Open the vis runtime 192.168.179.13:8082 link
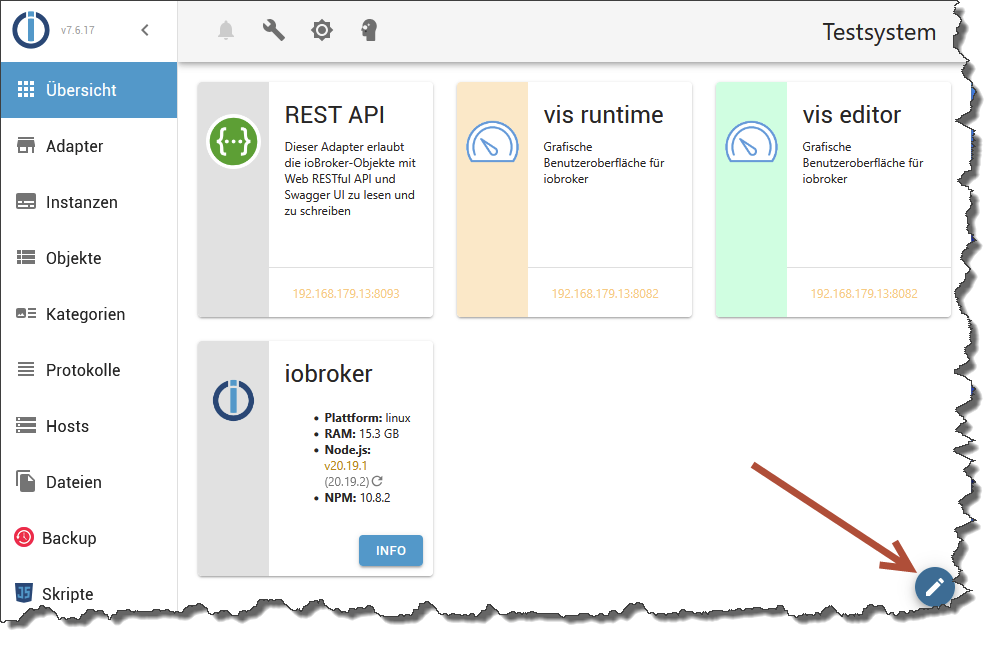998x646 pixels. (x=605, y=293)
